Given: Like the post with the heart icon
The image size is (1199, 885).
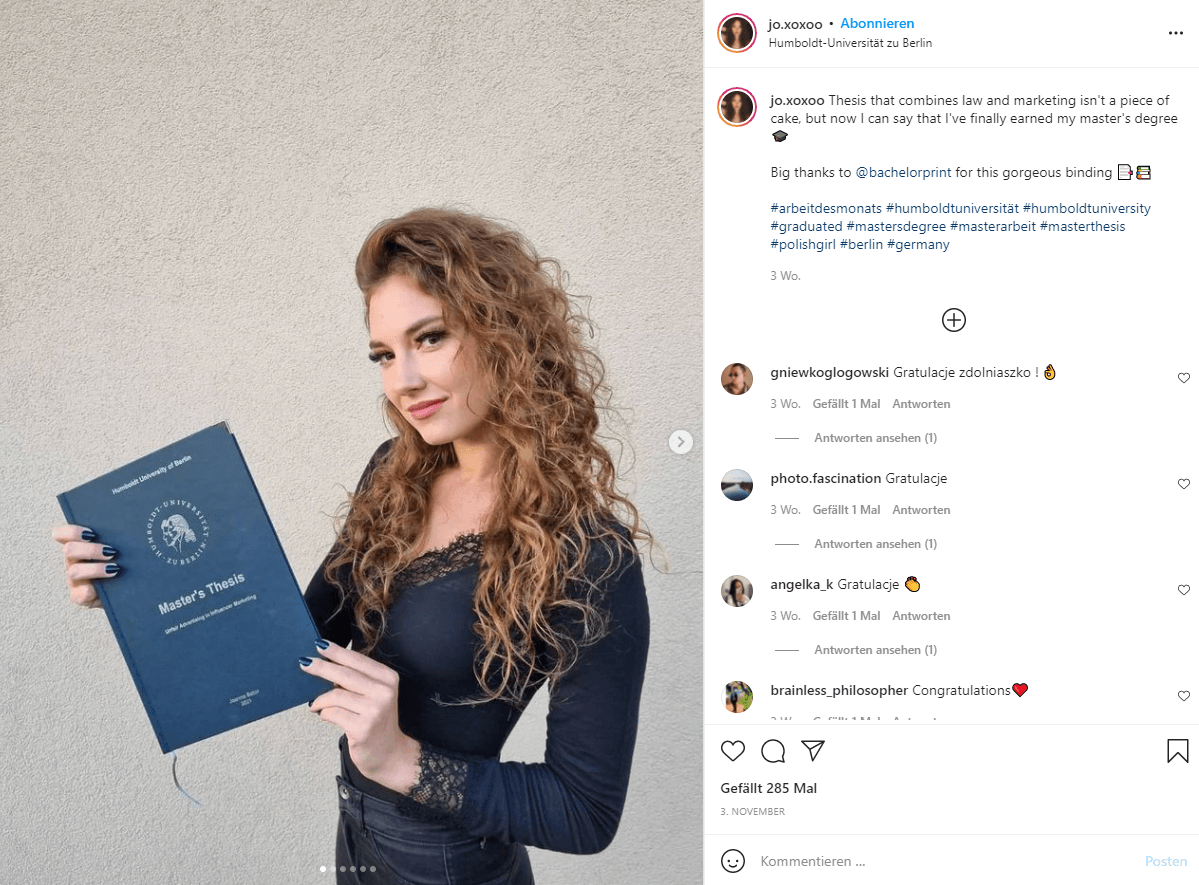Looking at the screenshot, I should pos(733,751).
